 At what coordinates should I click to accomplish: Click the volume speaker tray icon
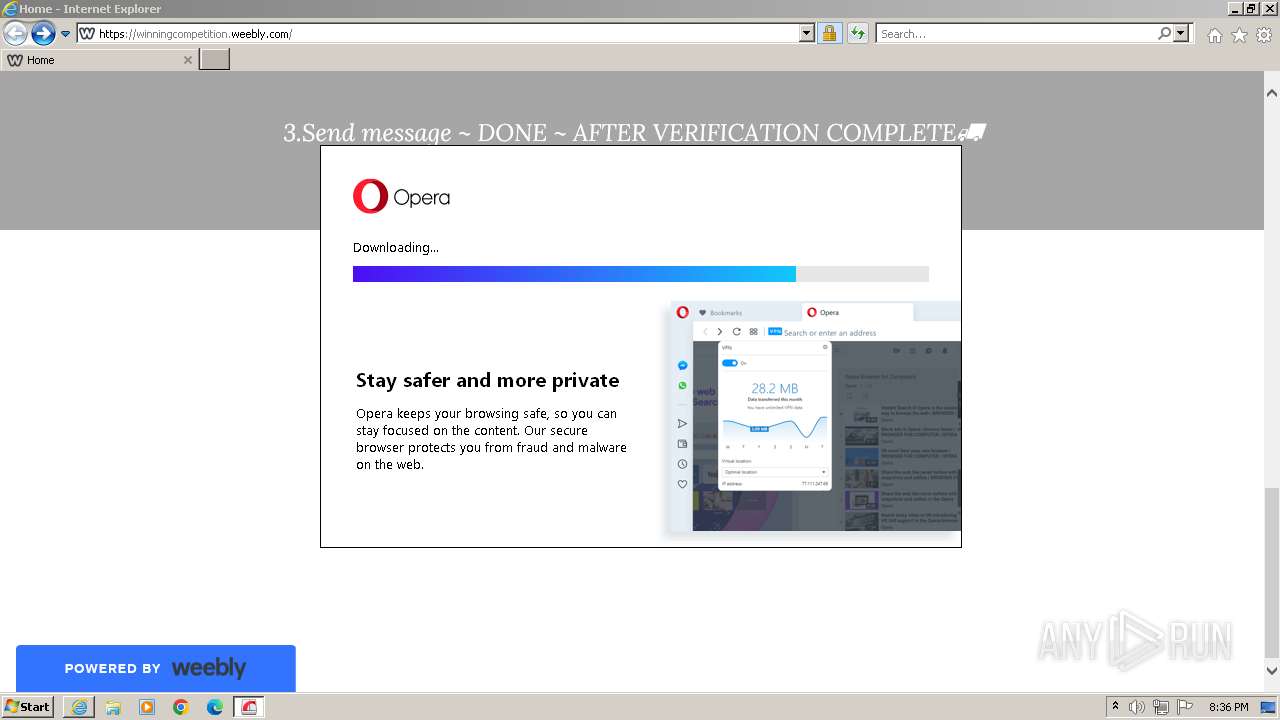pyautogui.click(x=1137, y=707)
